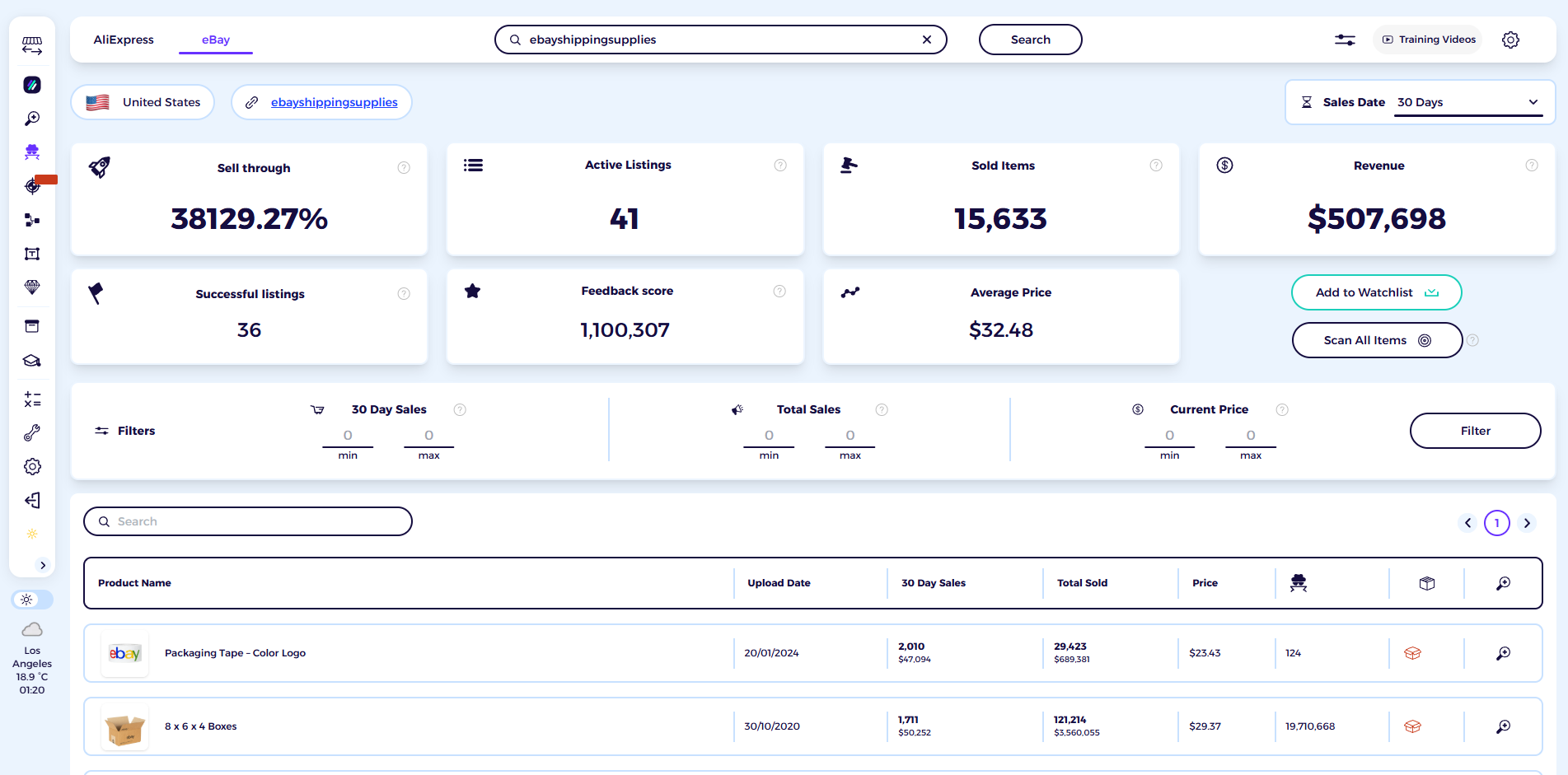The width and height of the screenshot is (1568, 775).
Task: Open the archive box icon in sidebar
Action: pyautogui.click(x=32, y=326)
